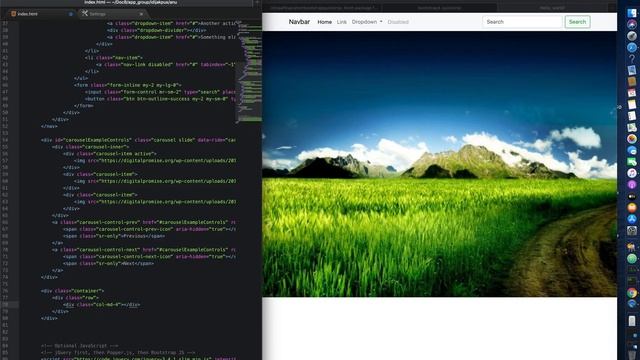Viewport: 640px width, 360px height.
Task: Click the carousel landscape image
Action: pos(440,164)
